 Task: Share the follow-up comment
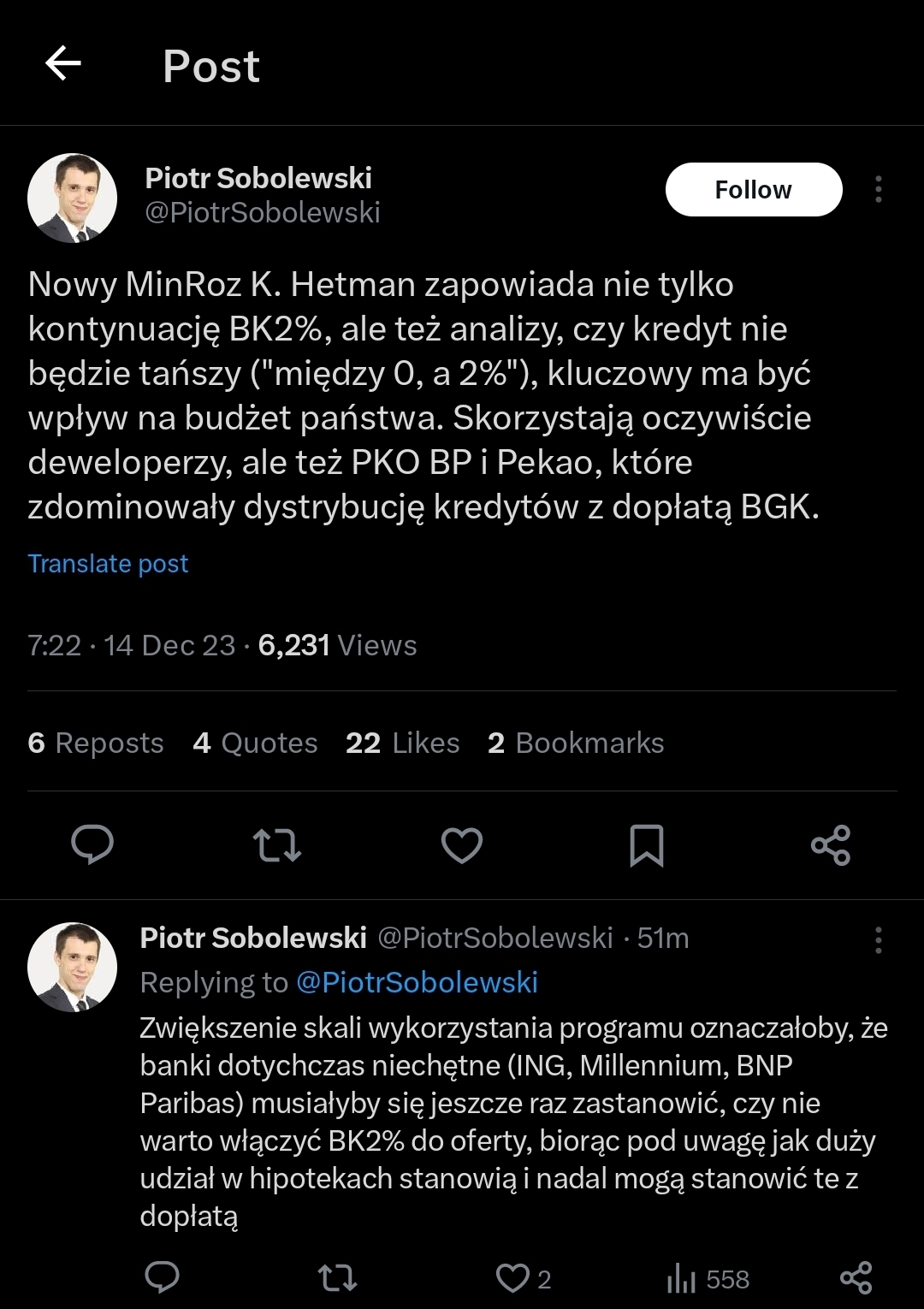(x=856, y=1277)
